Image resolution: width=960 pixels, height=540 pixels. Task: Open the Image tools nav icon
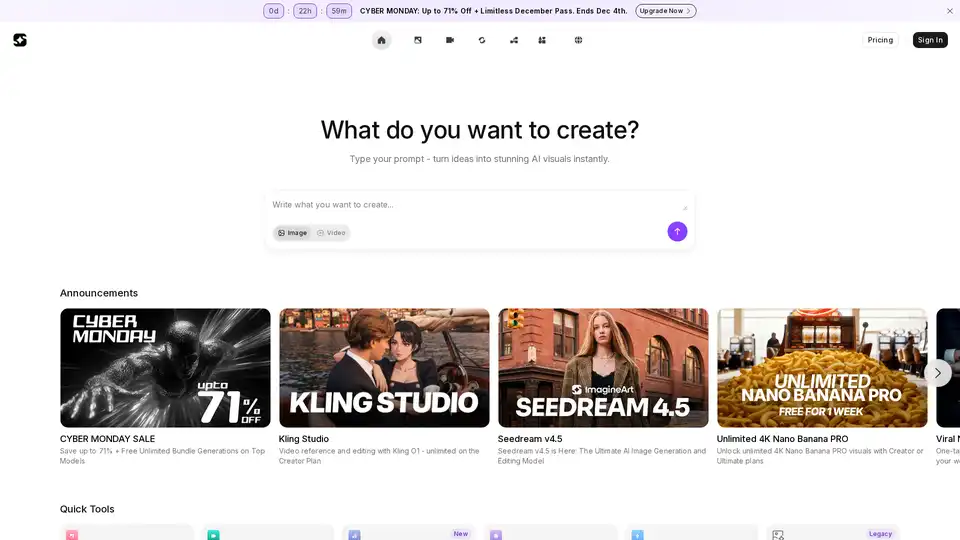pos(418,40)
